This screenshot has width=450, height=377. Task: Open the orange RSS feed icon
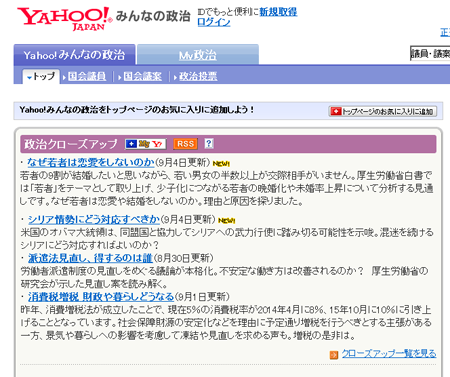(x=185, y=144)
